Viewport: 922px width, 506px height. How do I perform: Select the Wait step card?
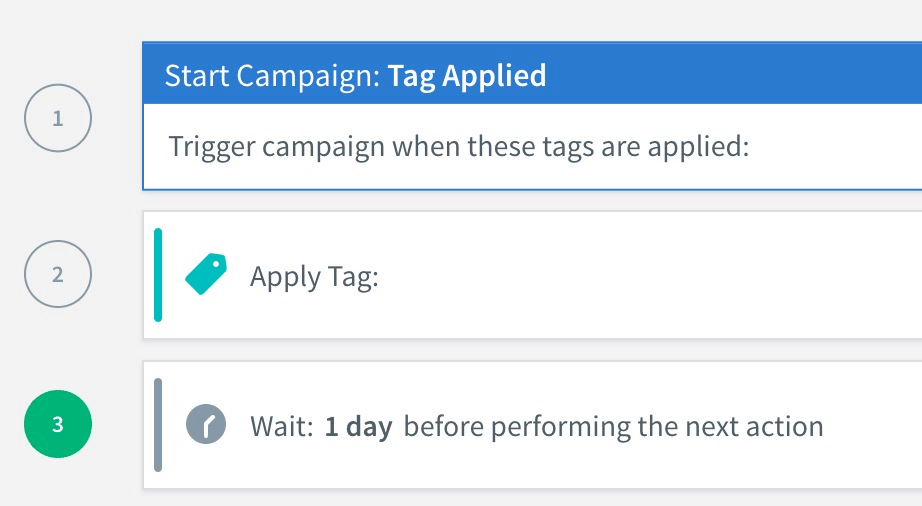(532, 425)
